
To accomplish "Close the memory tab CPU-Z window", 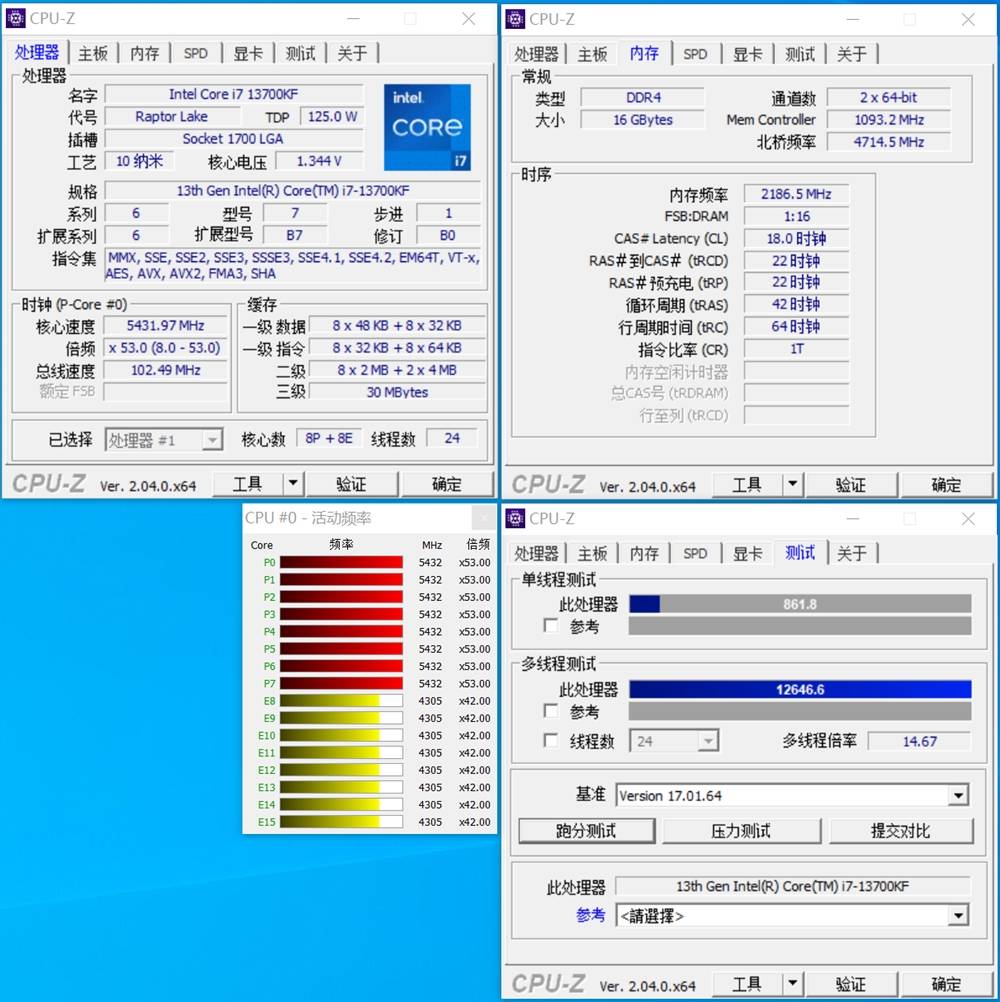I will click(x=968, y=18).
